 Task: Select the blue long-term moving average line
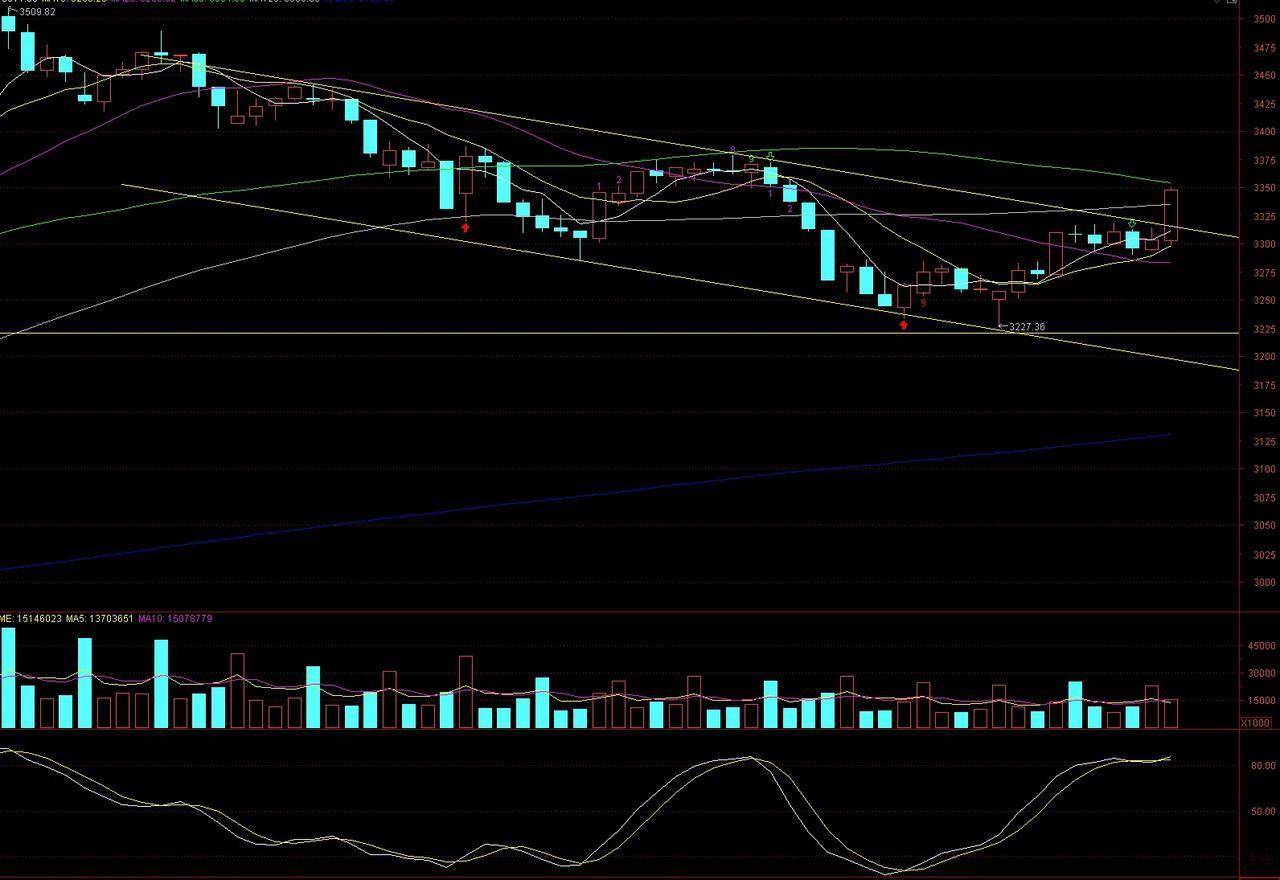(x=585, y=497)
